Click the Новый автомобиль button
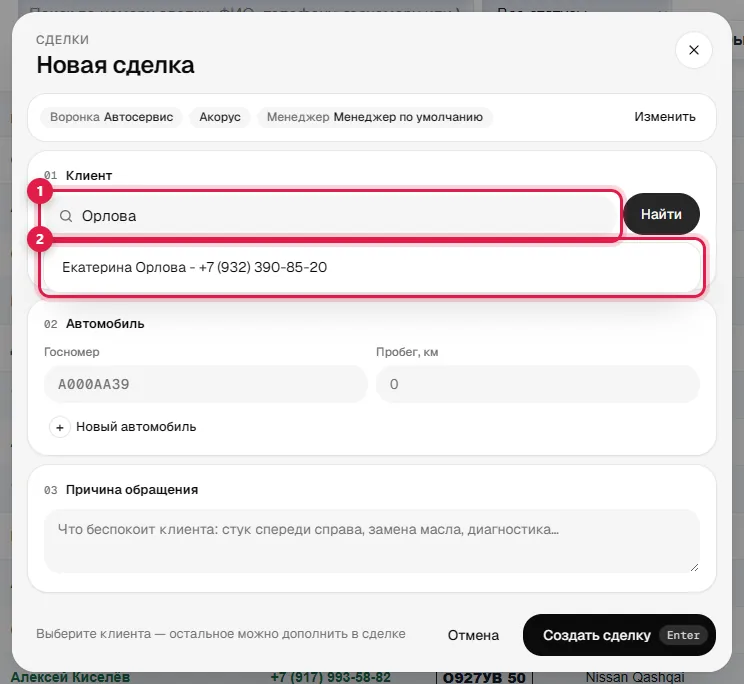The height and width of the screenshot is (684, 744). tap(123, 427)
